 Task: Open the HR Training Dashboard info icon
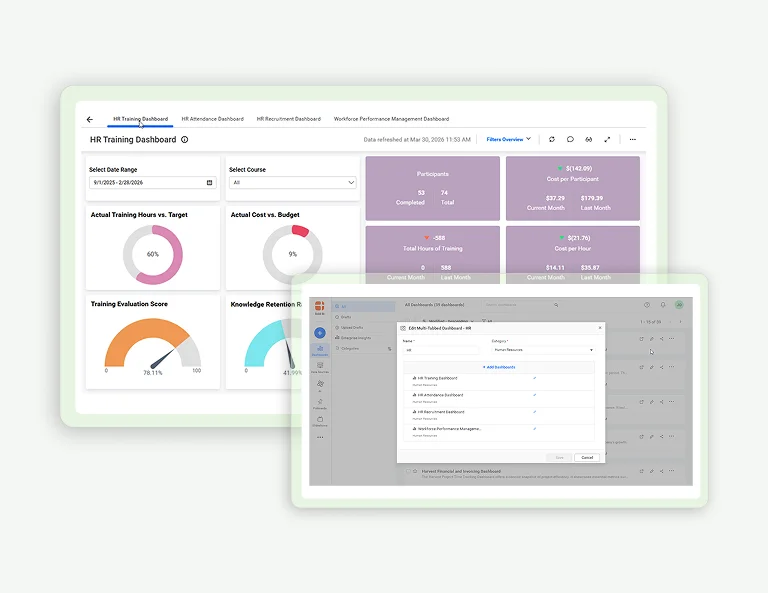[185, 140]
